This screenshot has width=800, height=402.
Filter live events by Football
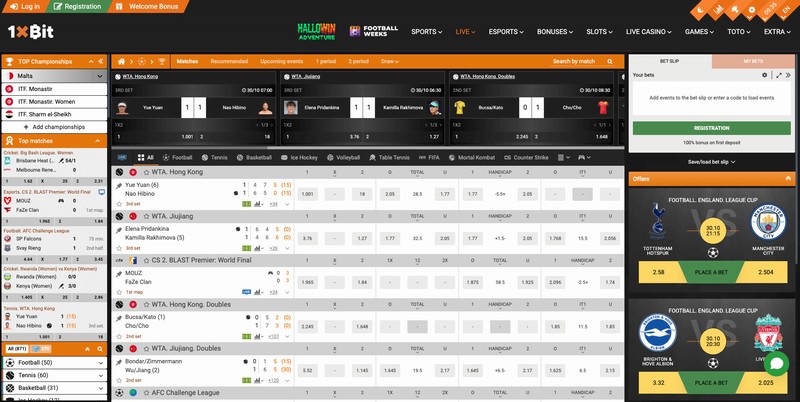pos(178,158)
